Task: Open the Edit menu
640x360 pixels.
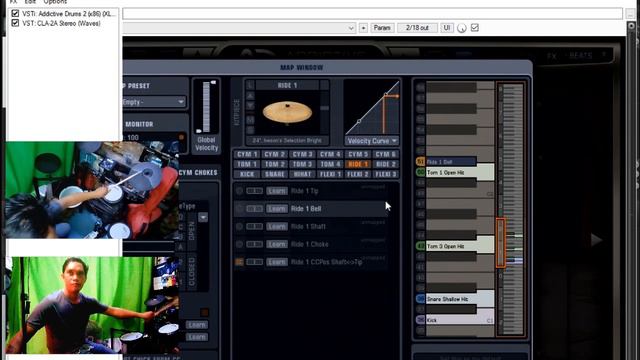Action: pyautogui.click(x=30, y=2)
